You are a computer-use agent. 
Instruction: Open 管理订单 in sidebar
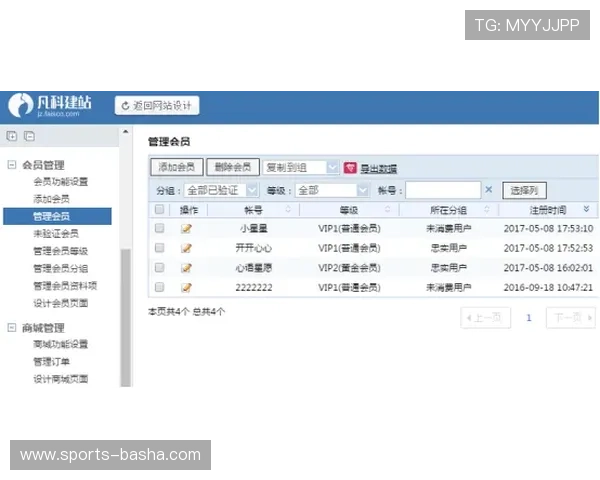click(51, 361)
